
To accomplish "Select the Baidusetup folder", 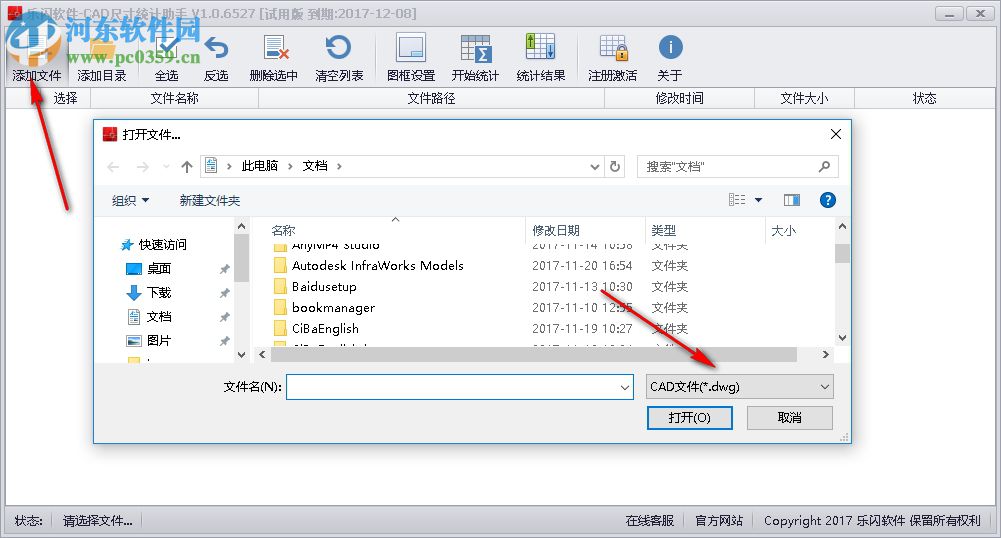I will [x=324, y=287].
